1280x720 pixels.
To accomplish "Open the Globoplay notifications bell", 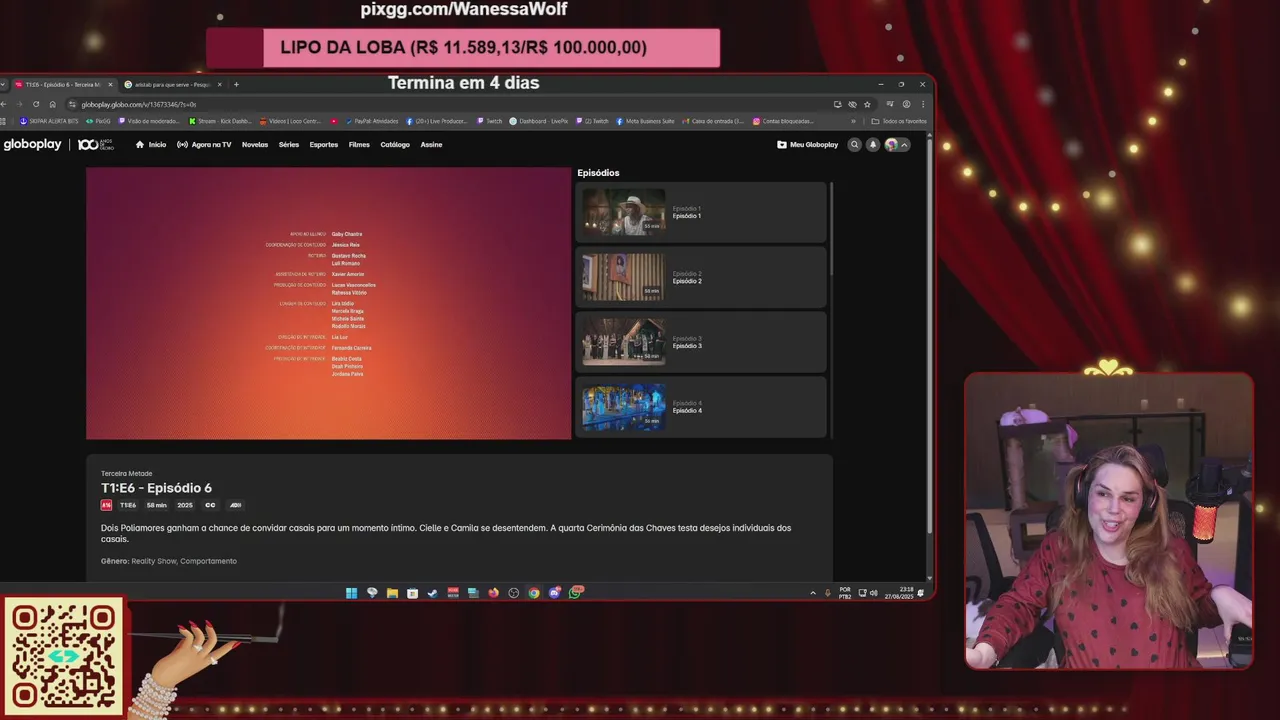I will pyautogui.click(x=872, y=144).
